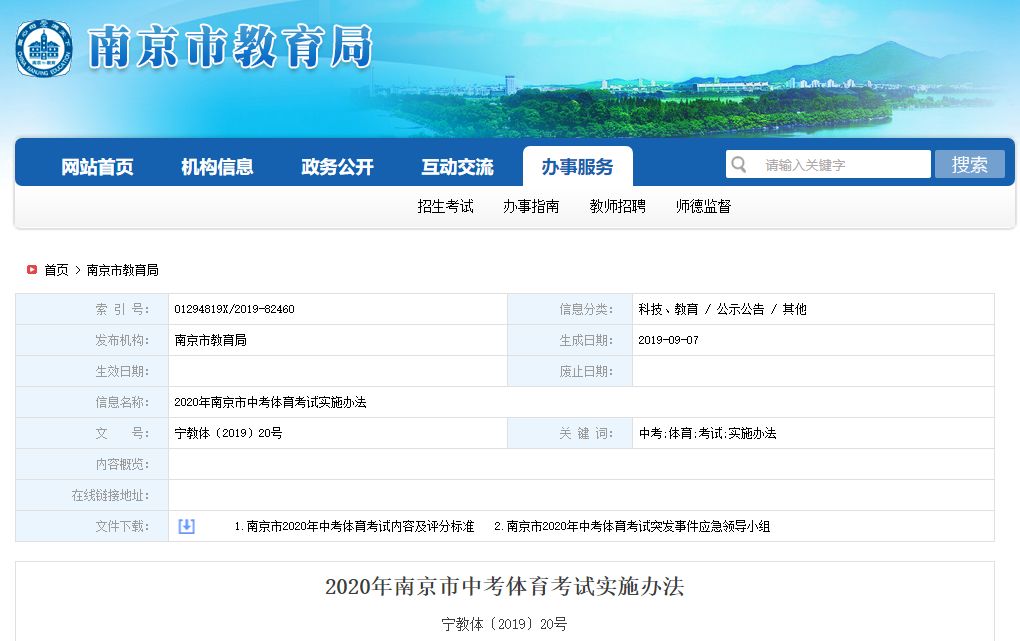Click the Nanjing Education Bureau logo emblem
The width and height of the screenshot is (1020, 641).
42,45
